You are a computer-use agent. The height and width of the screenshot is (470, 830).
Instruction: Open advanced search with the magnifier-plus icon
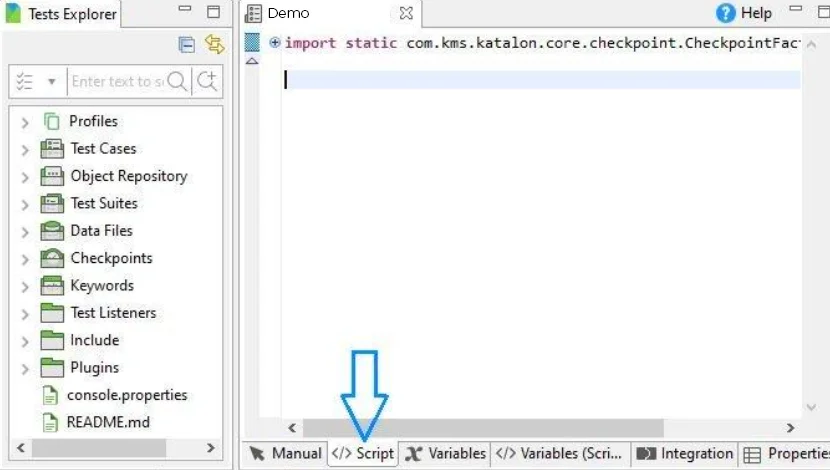click(x=207, y=82)
